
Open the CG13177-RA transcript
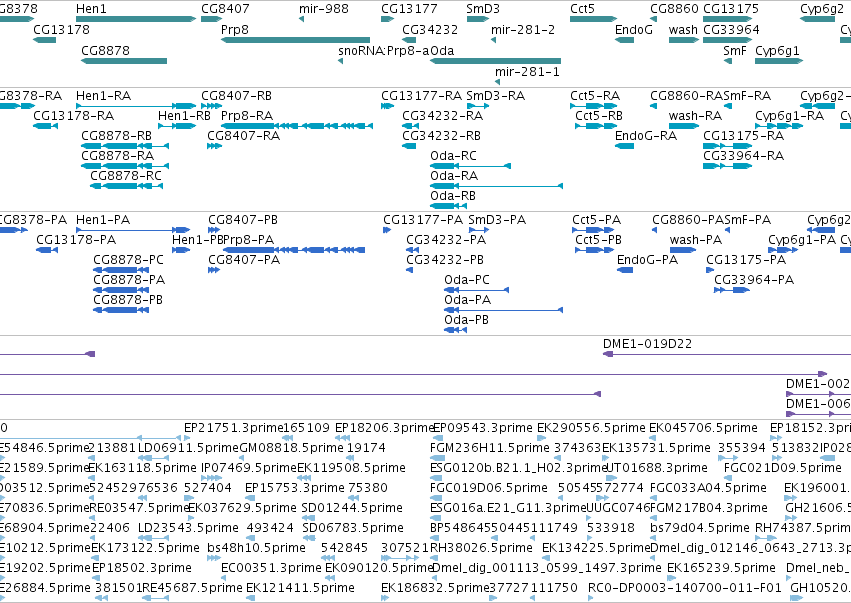click(388, 106)
